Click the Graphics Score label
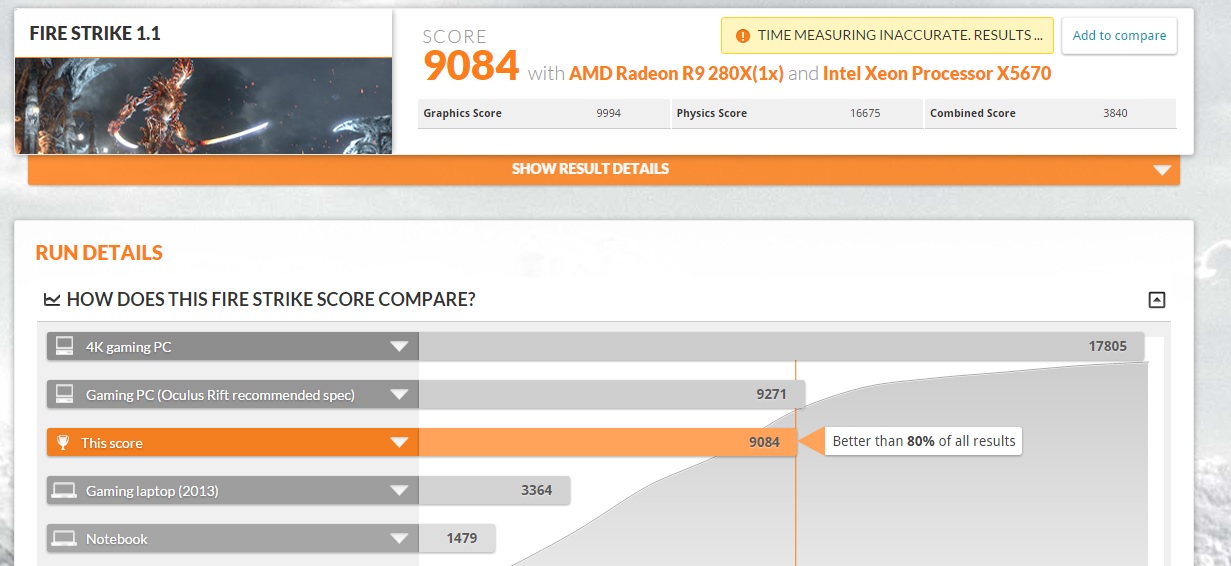 click(463, 113)
